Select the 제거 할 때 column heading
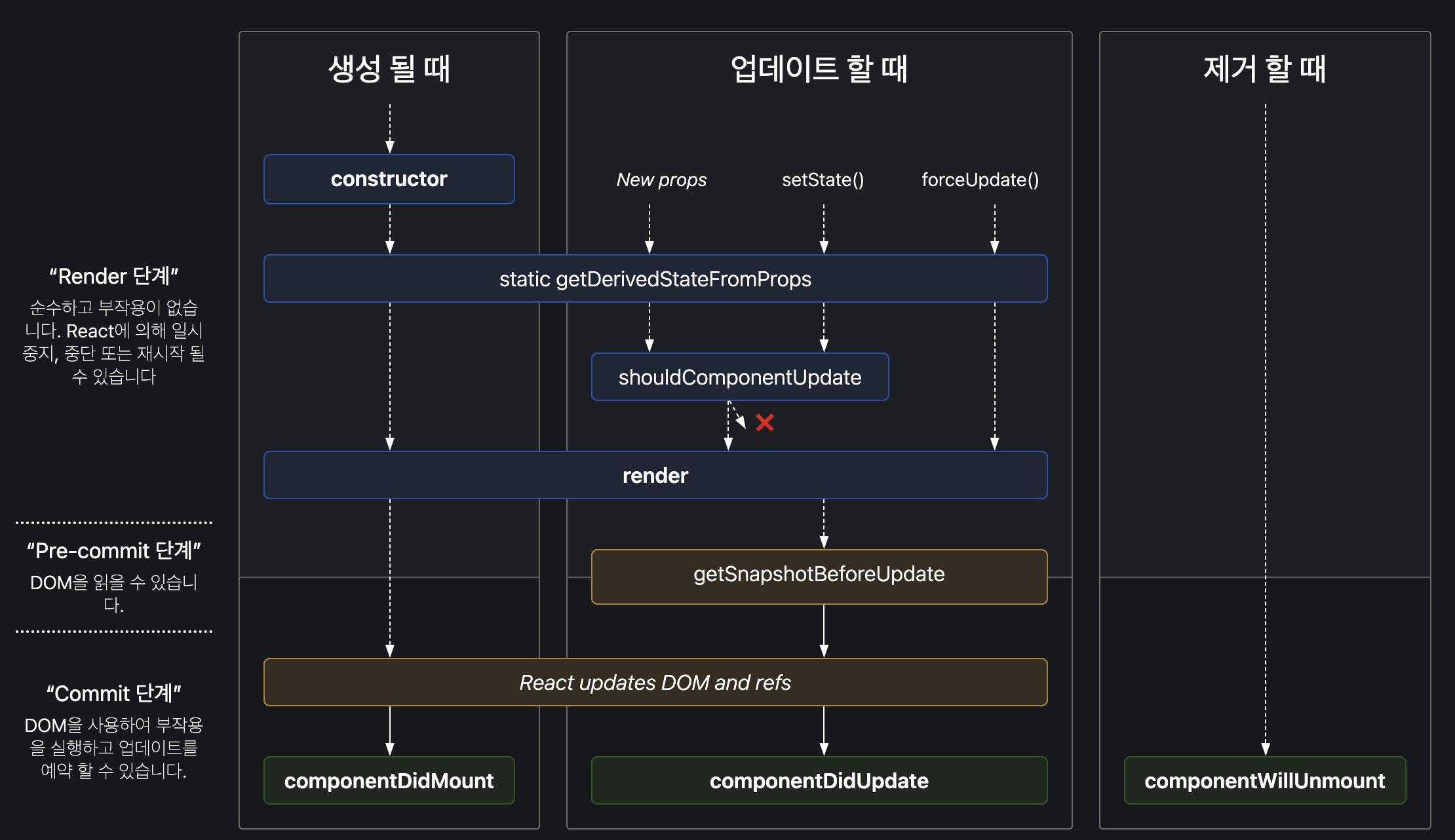Image resolution: width=1455 pixels, height=840 pixels. tap(1265, 69)
